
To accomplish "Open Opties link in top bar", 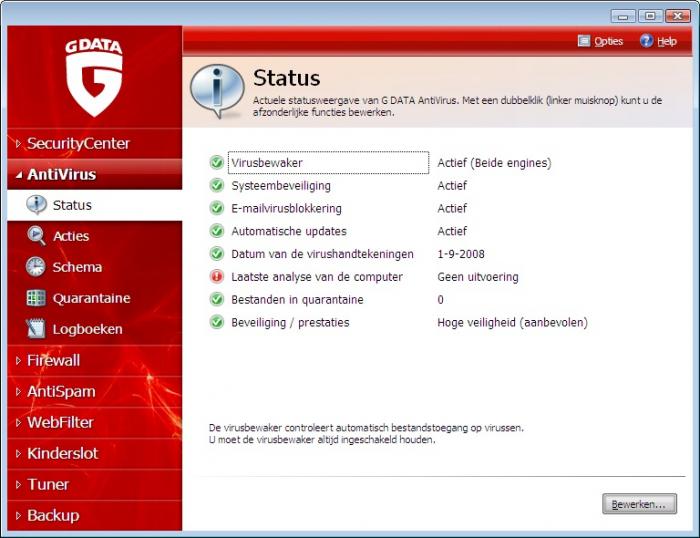I will point(608,41).
